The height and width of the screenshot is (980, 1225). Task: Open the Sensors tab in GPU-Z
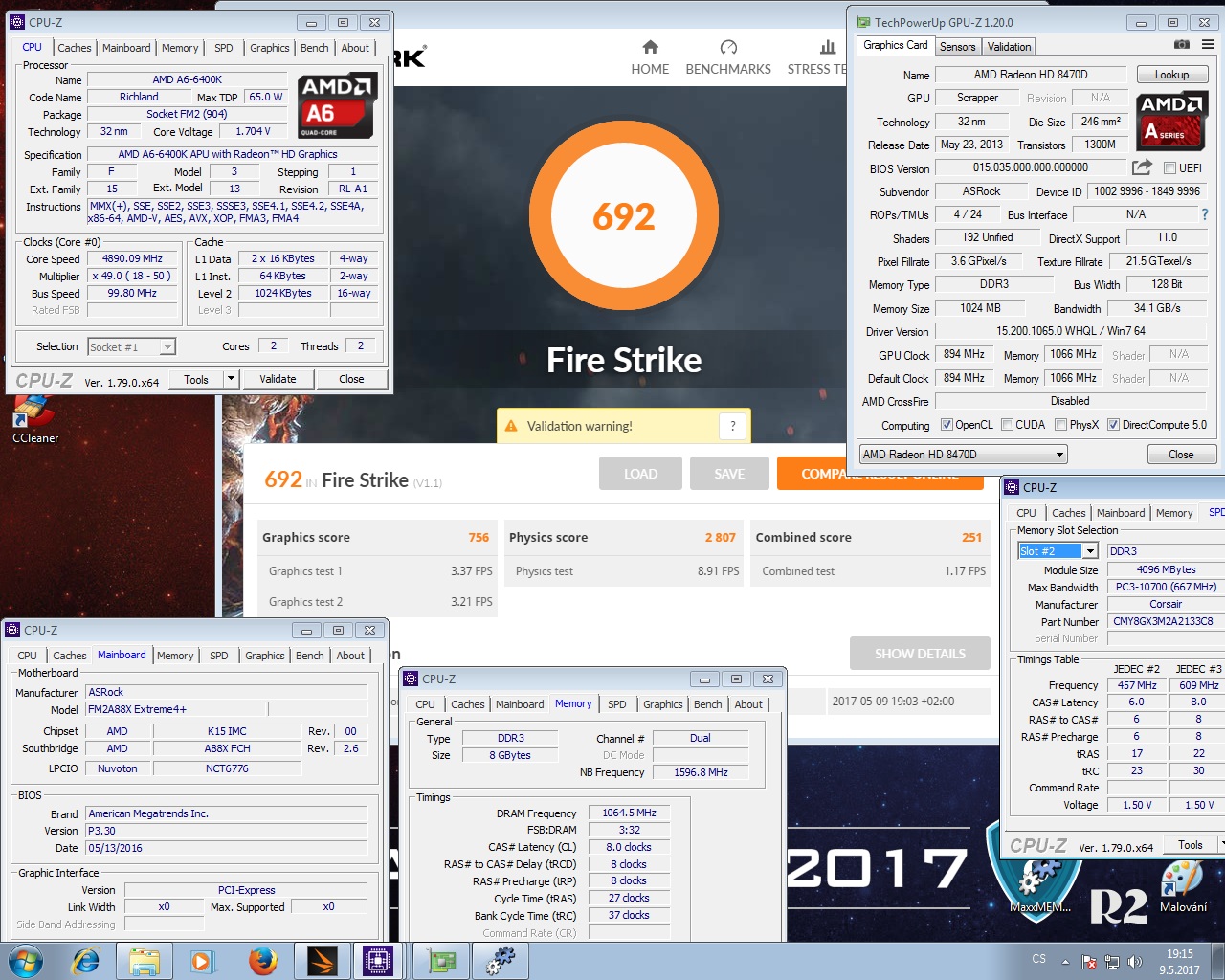point(957,47)
